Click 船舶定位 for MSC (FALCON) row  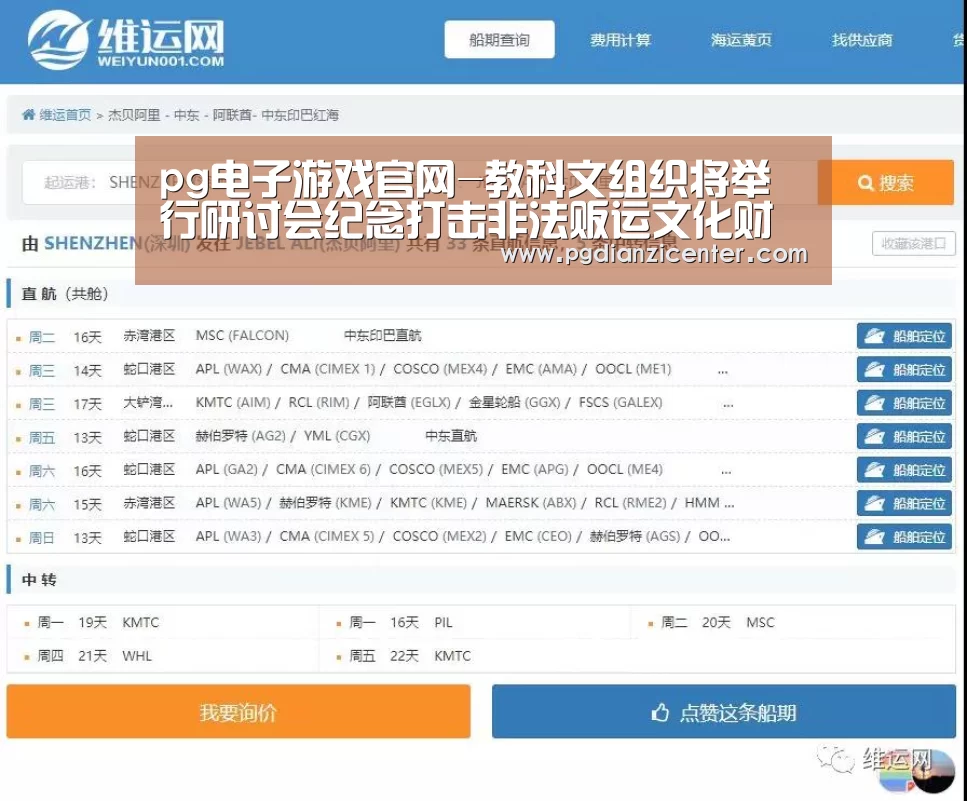pos(905,337)
